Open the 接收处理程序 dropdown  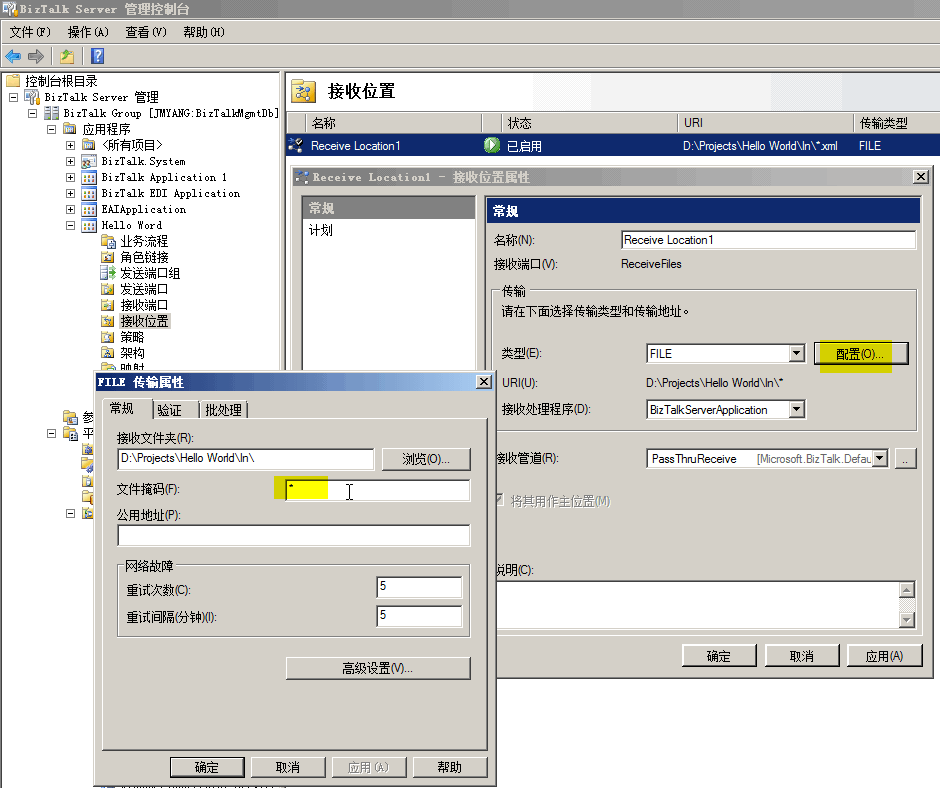[796, 410]
